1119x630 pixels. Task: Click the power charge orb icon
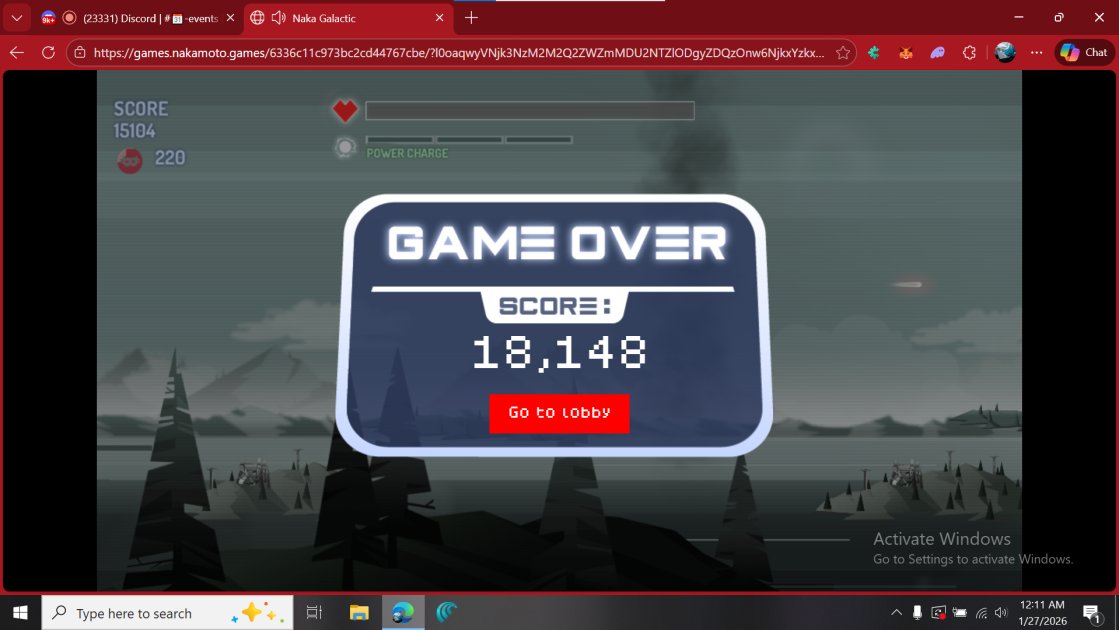click(x=345, y=147)
